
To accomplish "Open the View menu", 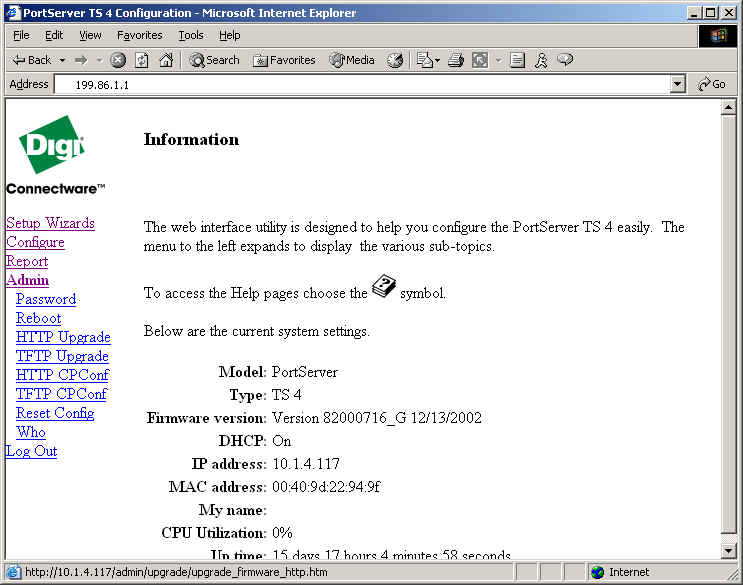I will 91,35.
